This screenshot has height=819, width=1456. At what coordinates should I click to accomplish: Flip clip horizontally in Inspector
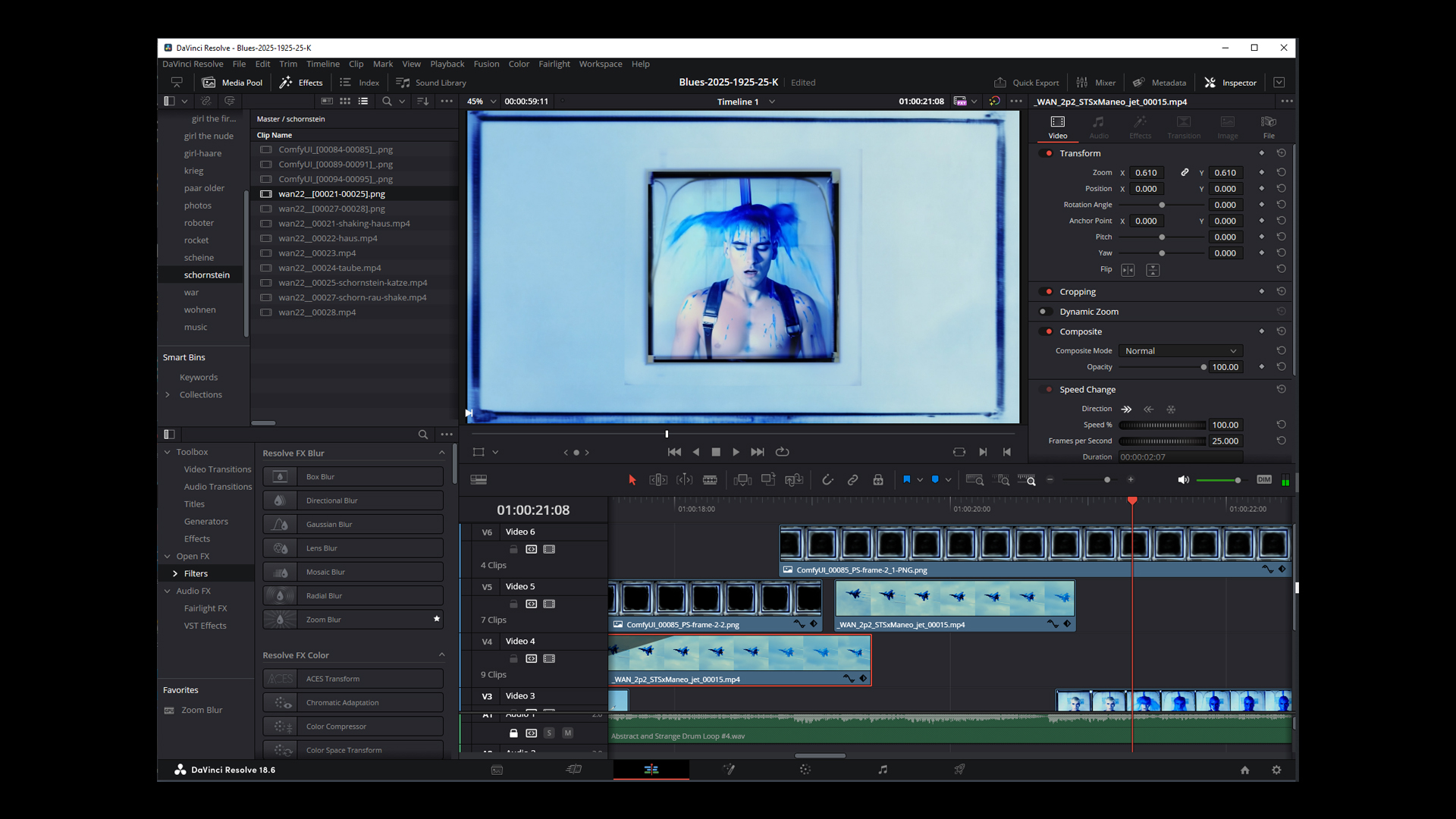point(1128,270)
